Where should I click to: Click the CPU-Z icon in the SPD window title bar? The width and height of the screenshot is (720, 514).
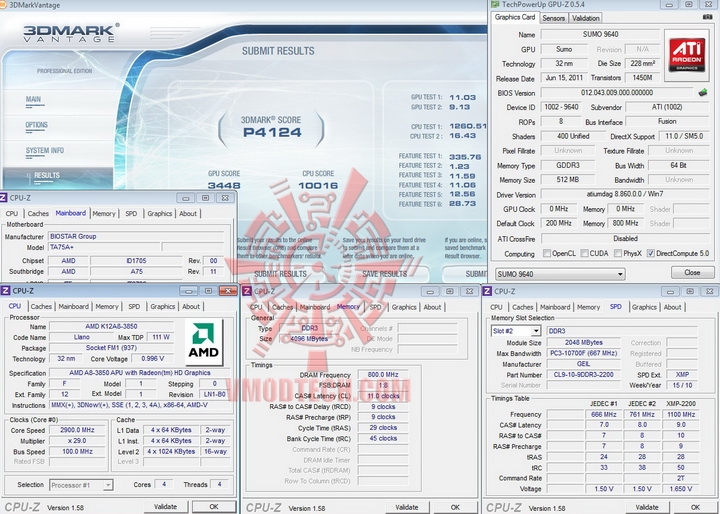(x=487, y=291)
